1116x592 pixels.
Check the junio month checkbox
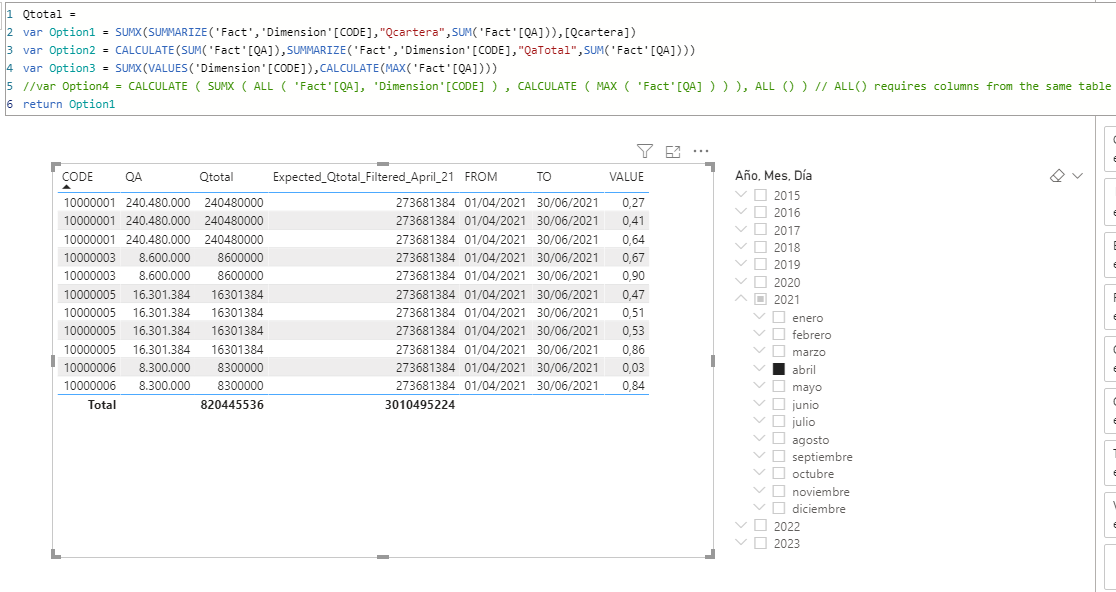(x=779, y=404)
